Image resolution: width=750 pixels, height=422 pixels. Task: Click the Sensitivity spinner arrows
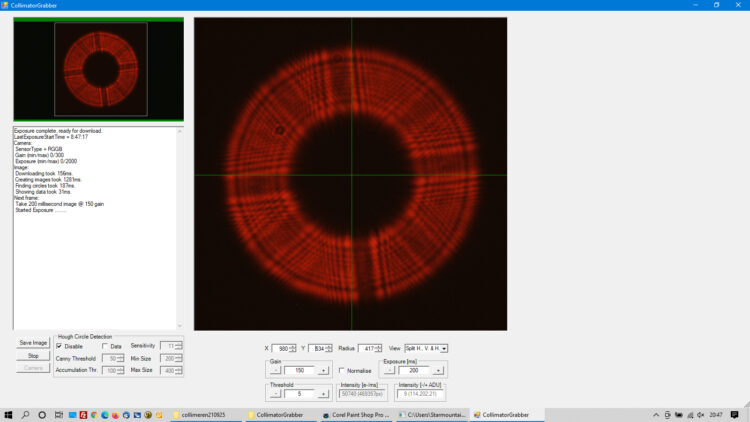(178, 345)
